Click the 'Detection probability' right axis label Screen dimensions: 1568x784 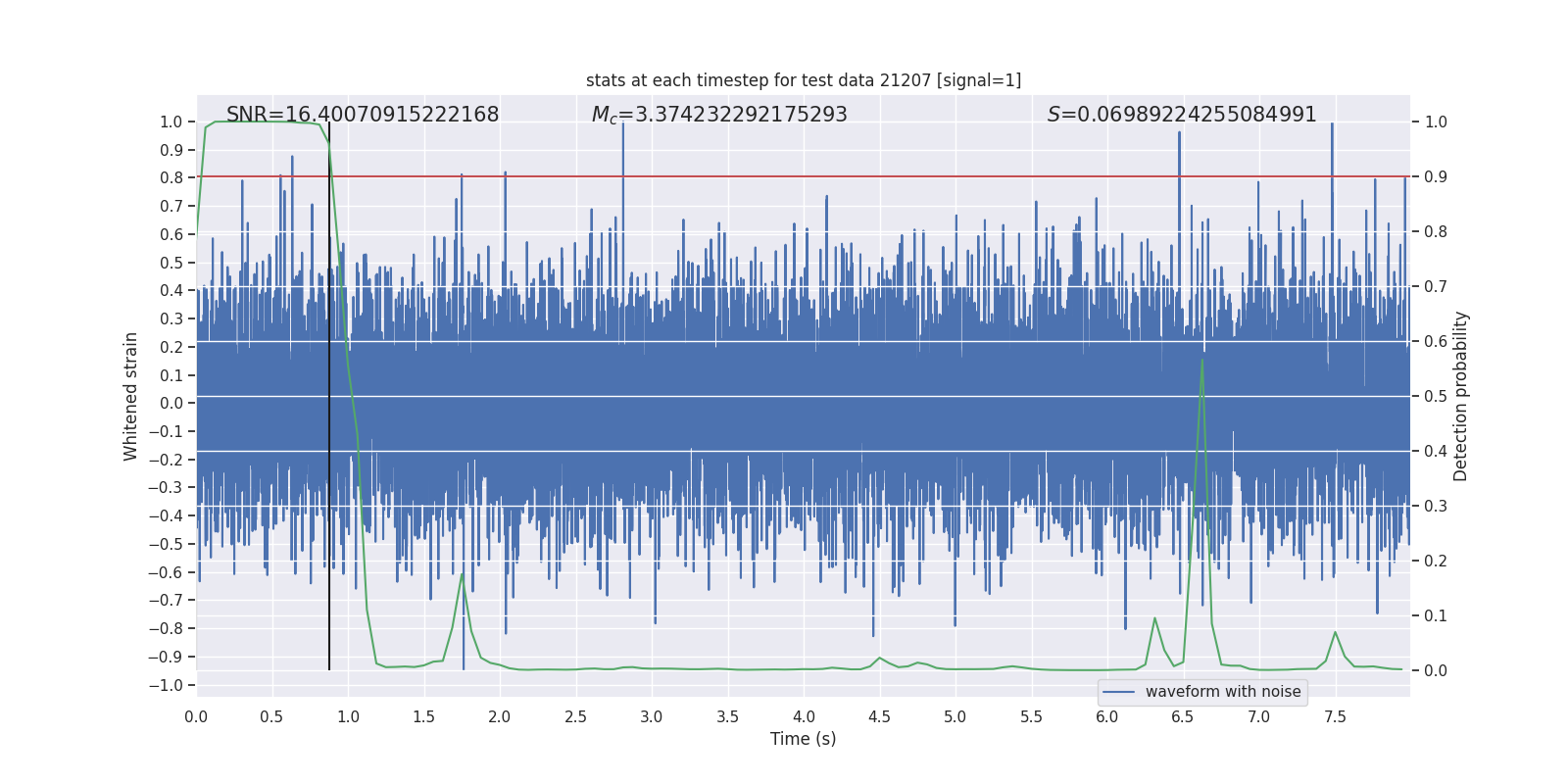point(1460,396)
